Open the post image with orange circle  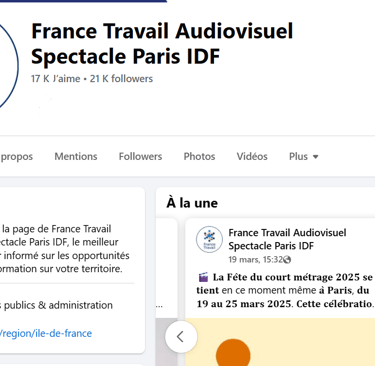tap(280, 342)
